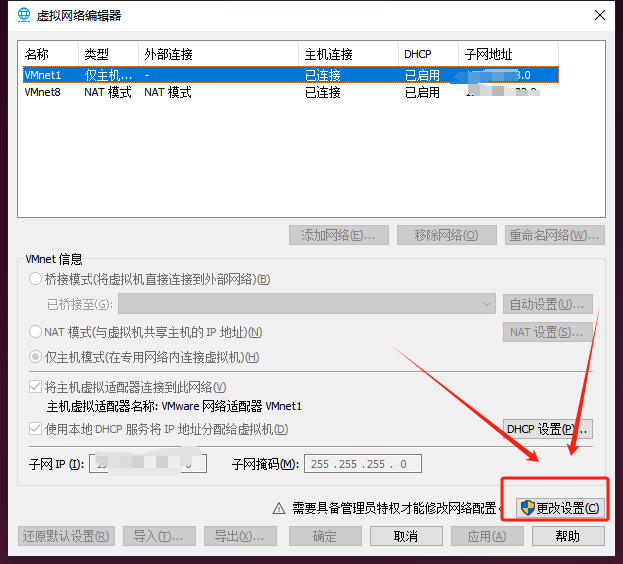Select the VMnet8 network row

coord(291,92)
